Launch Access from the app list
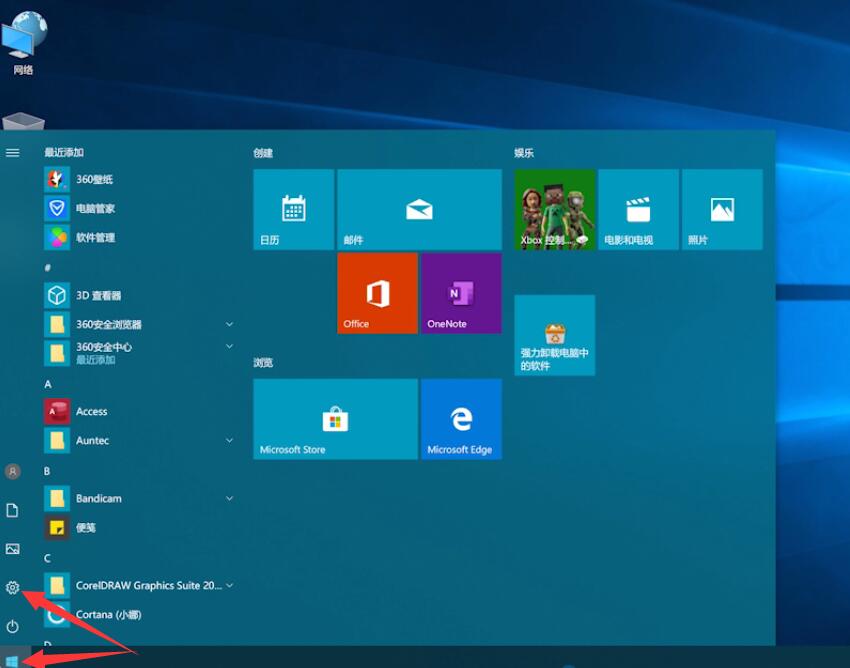 pyautogui.click(x=138, y=412)
